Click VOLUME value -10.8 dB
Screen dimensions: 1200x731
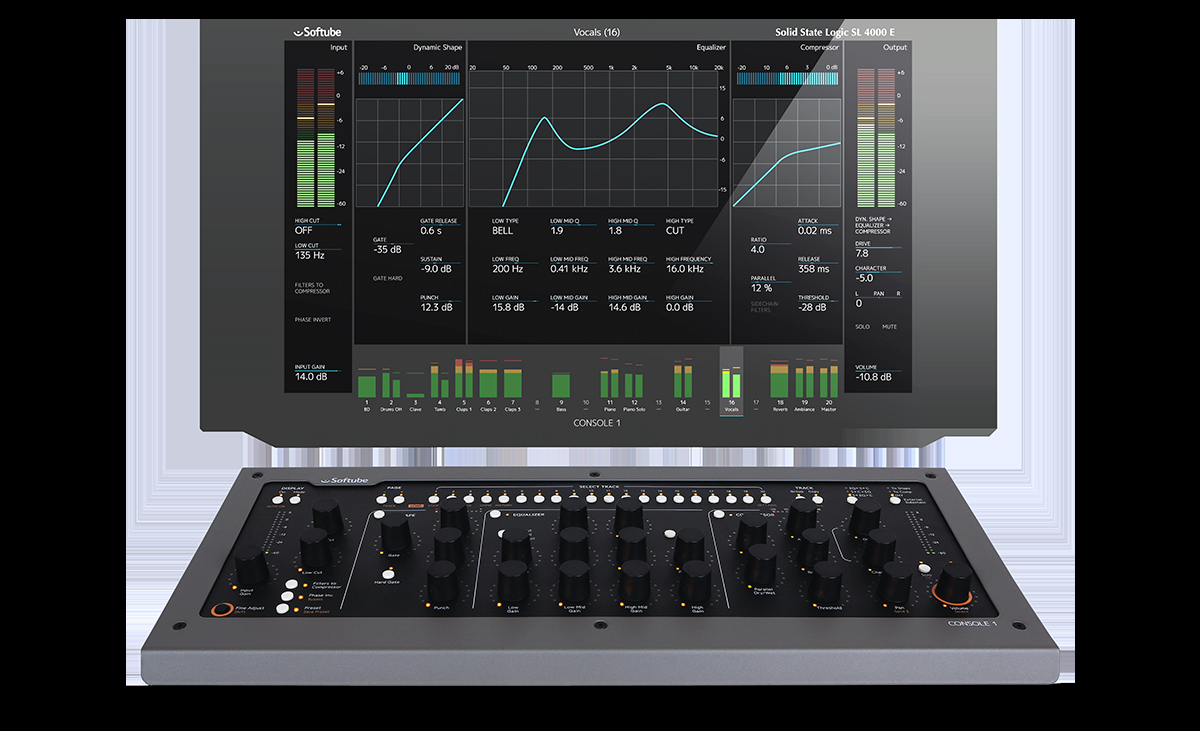(x=874, y=377)
